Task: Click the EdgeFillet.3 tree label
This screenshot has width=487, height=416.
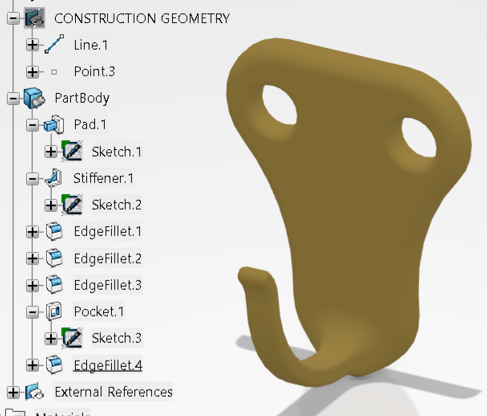Action: (x=108, y=285)
